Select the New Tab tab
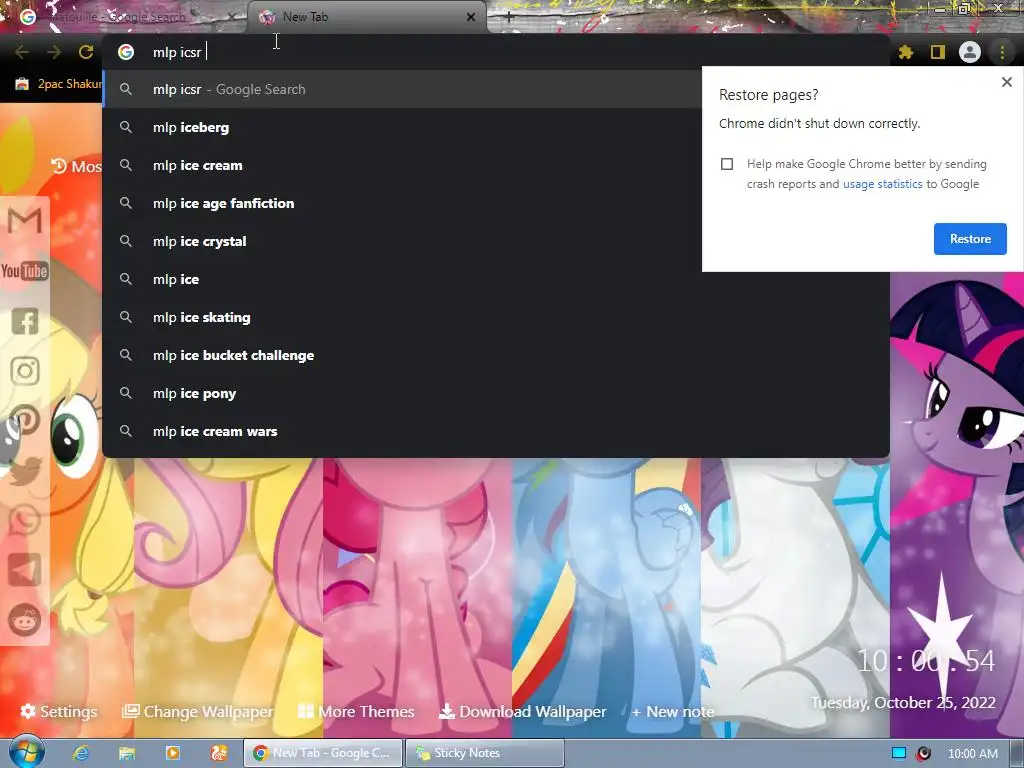This screenshot has height=768, width=1024. (x=367, y=17)
